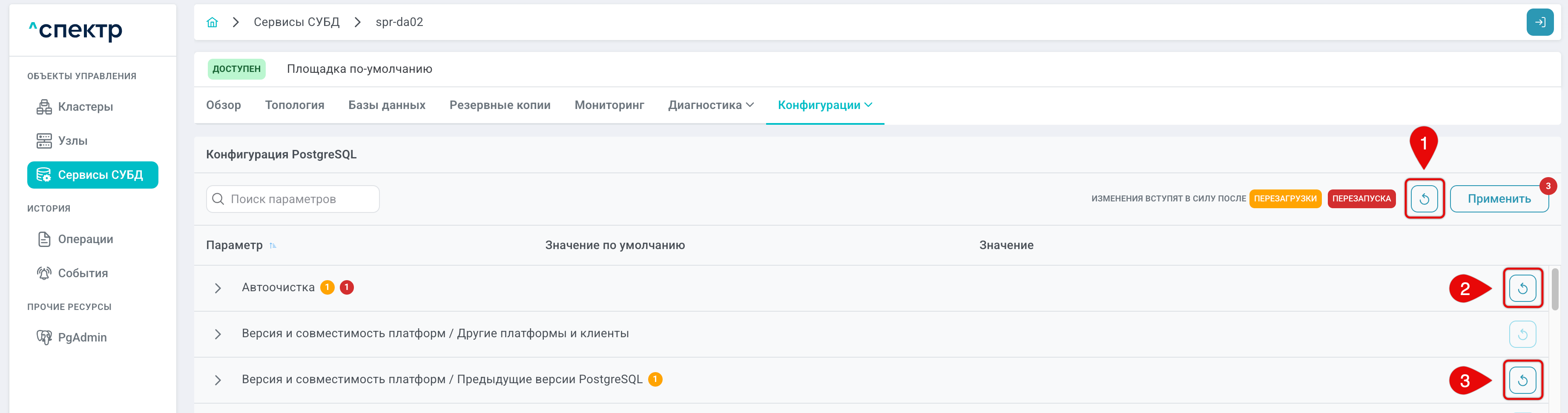Viewport: 1568px width, 413px height.
Task: Click the red counter badge on Применить
Action: (1547, 187)
